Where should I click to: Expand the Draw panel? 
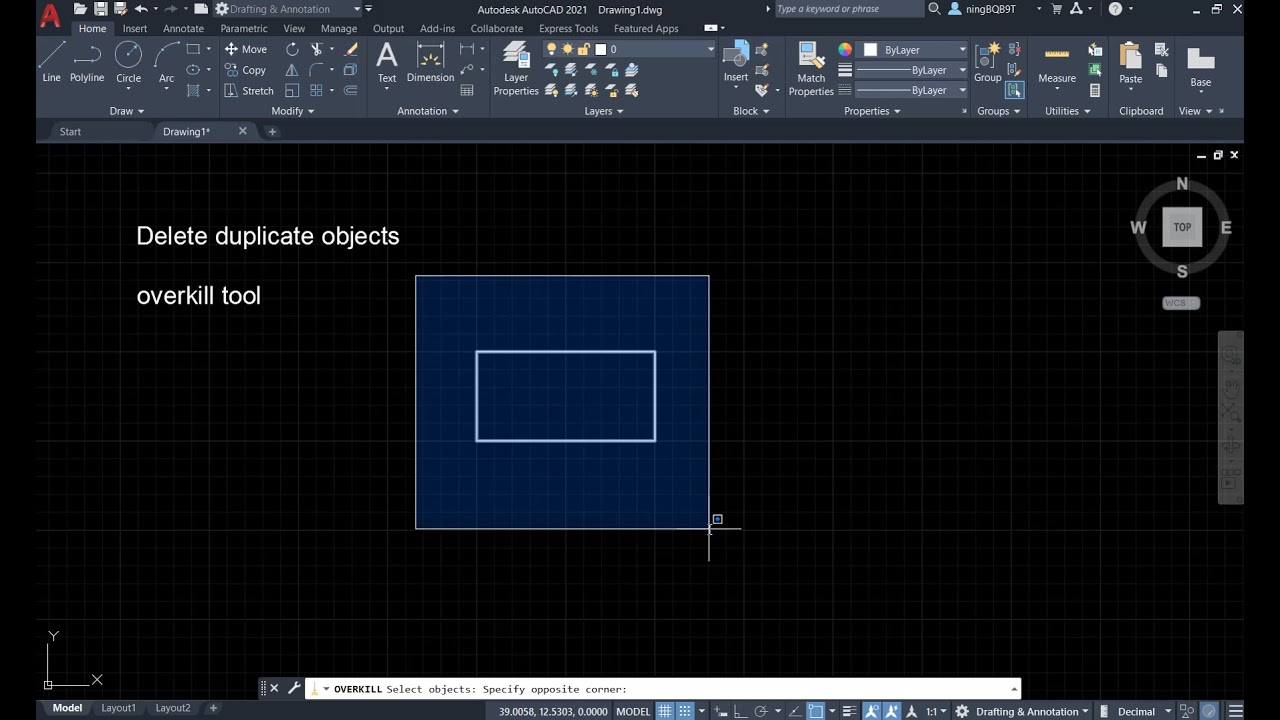point(127,111)
